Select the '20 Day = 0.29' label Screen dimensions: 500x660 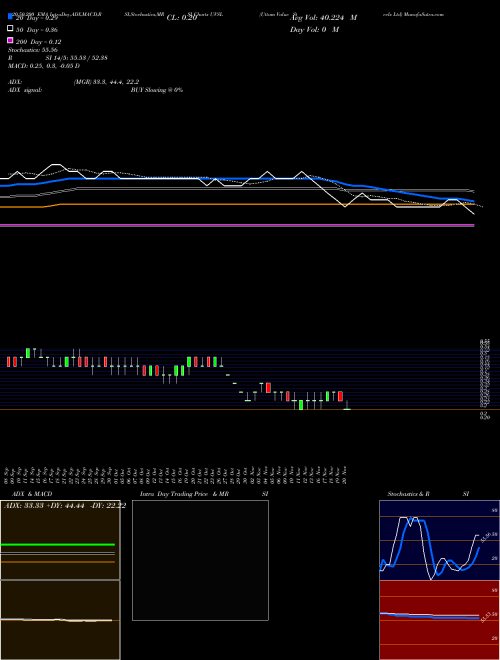point(37,18)
